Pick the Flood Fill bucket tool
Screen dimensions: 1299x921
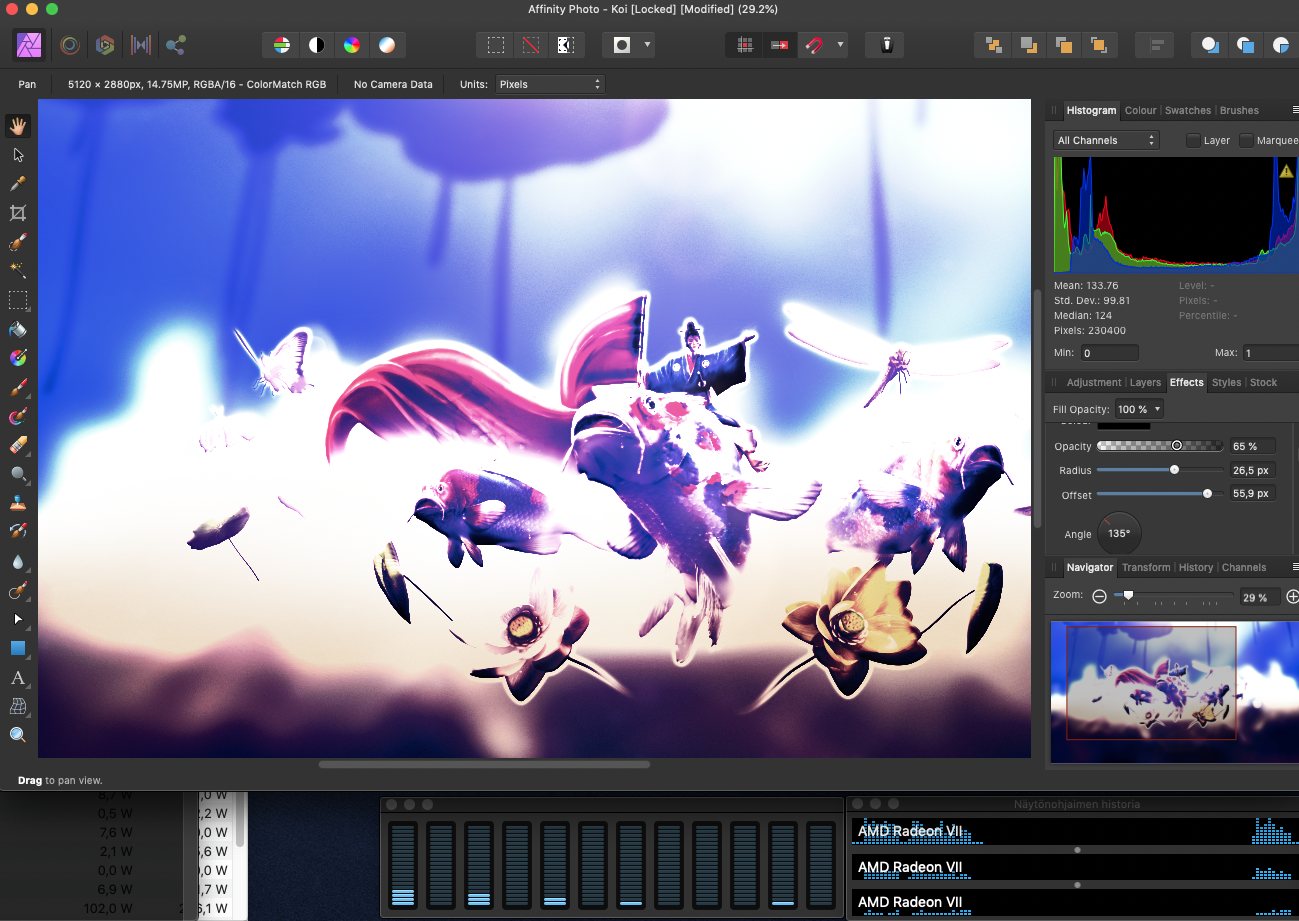(x=17, y=329)
